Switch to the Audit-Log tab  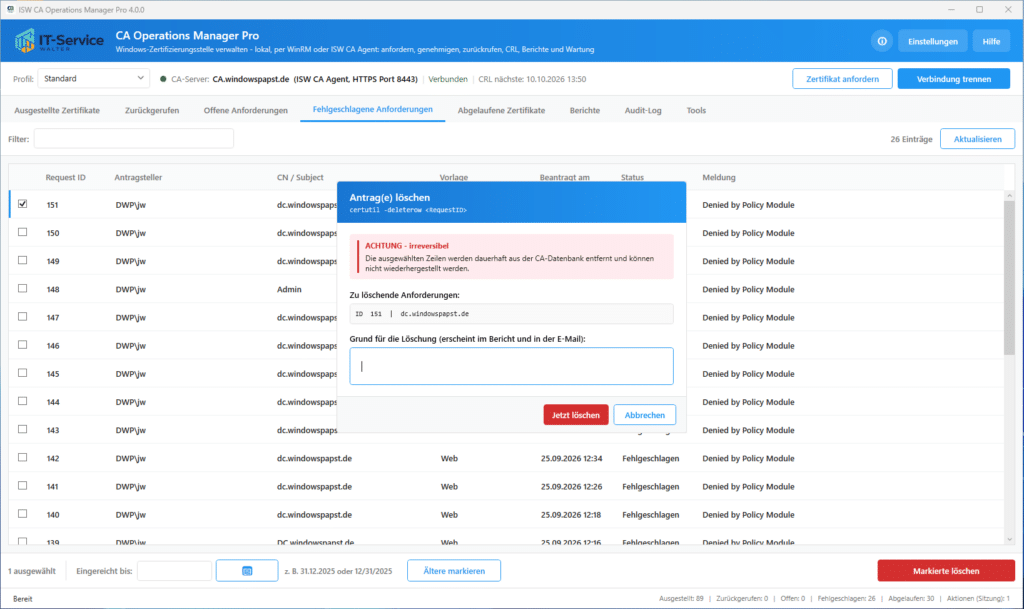tap(643, 110)
